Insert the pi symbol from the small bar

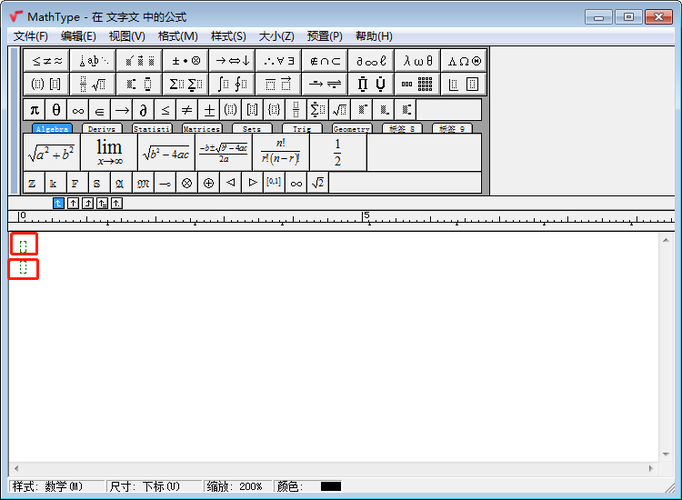34,110
